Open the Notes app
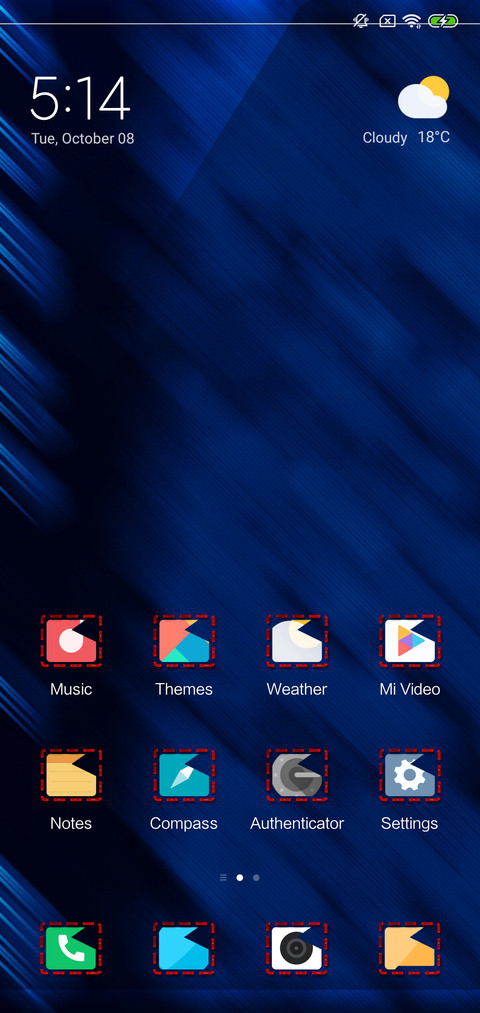Image resolution: width=480 pixels, height=1013 pixels. tap(71, 775)
